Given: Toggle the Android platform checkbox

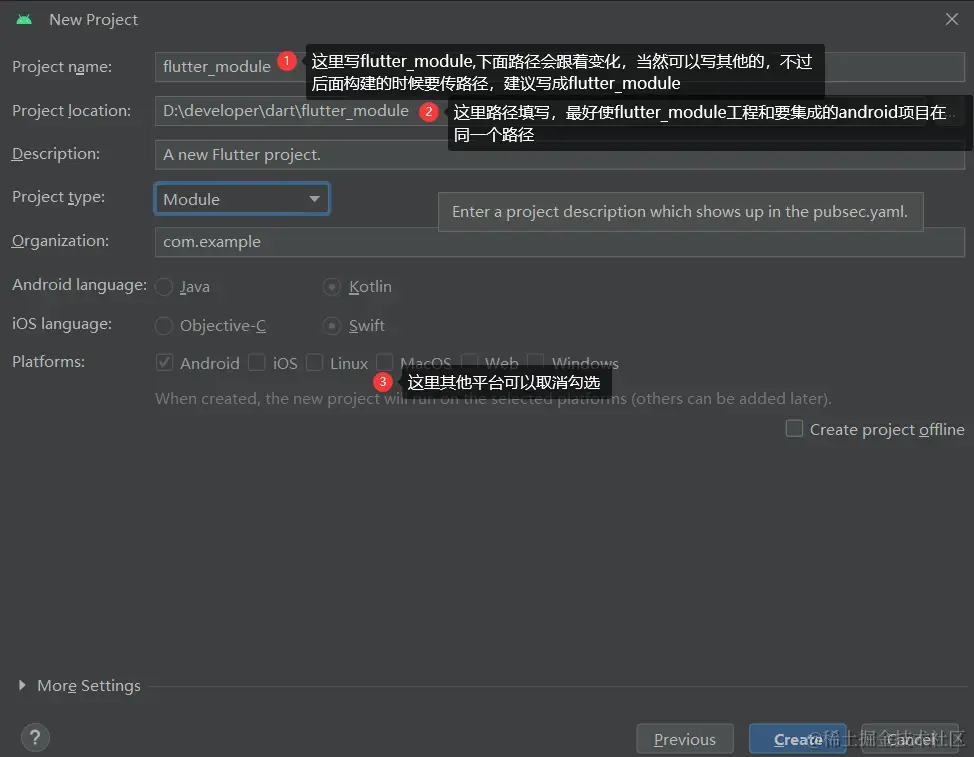Looking at the screenshot, I should (x=165, y=362).
